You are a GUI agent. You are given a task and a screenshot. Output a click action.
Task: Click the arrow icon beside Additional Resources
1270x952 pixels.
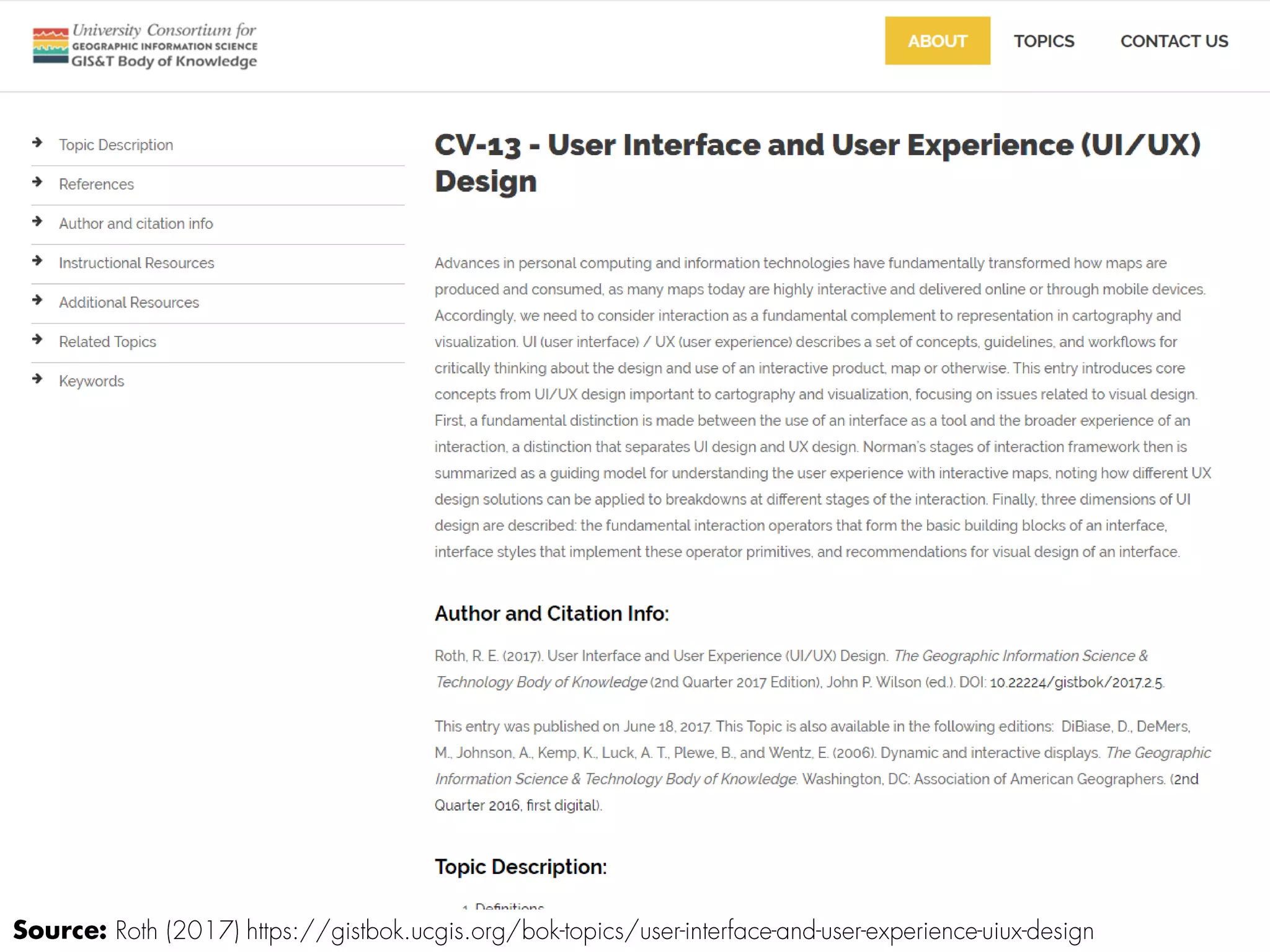[x=37, y=300]
